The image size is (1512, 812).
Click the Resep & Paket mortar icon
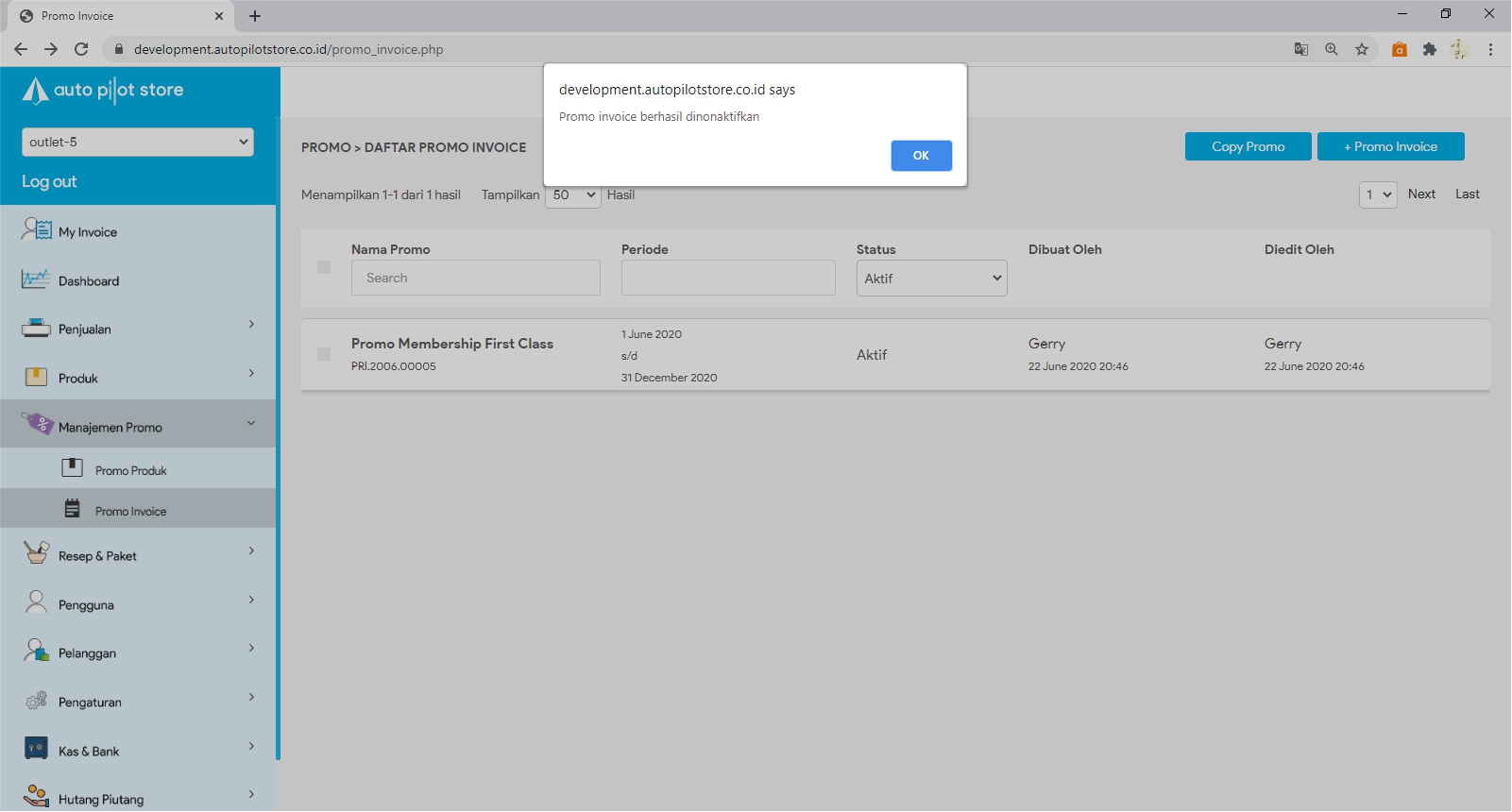tap(36, 553)
